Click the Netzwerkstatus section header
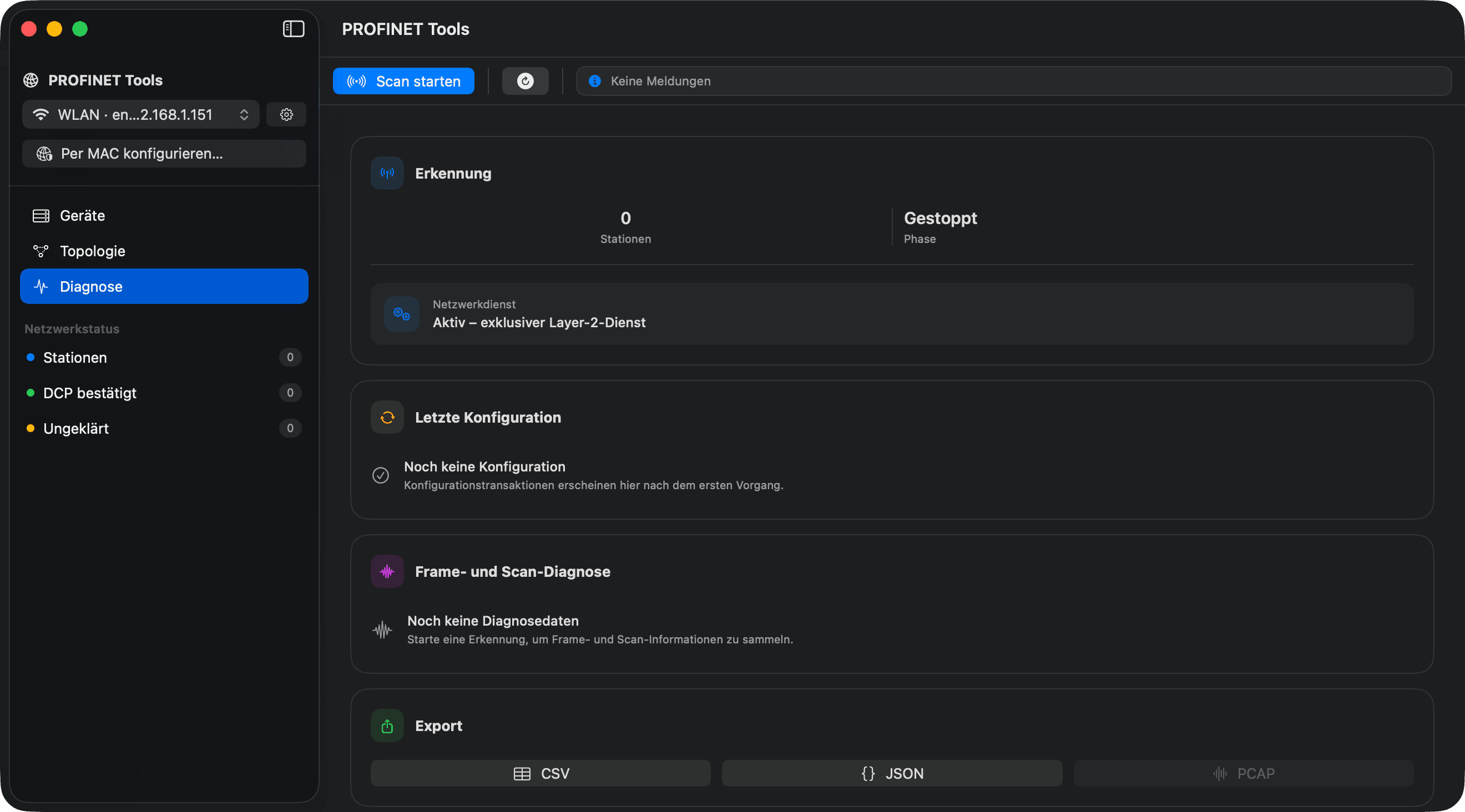The height and width of the screenshot is (812, 1465). (72, 329)
